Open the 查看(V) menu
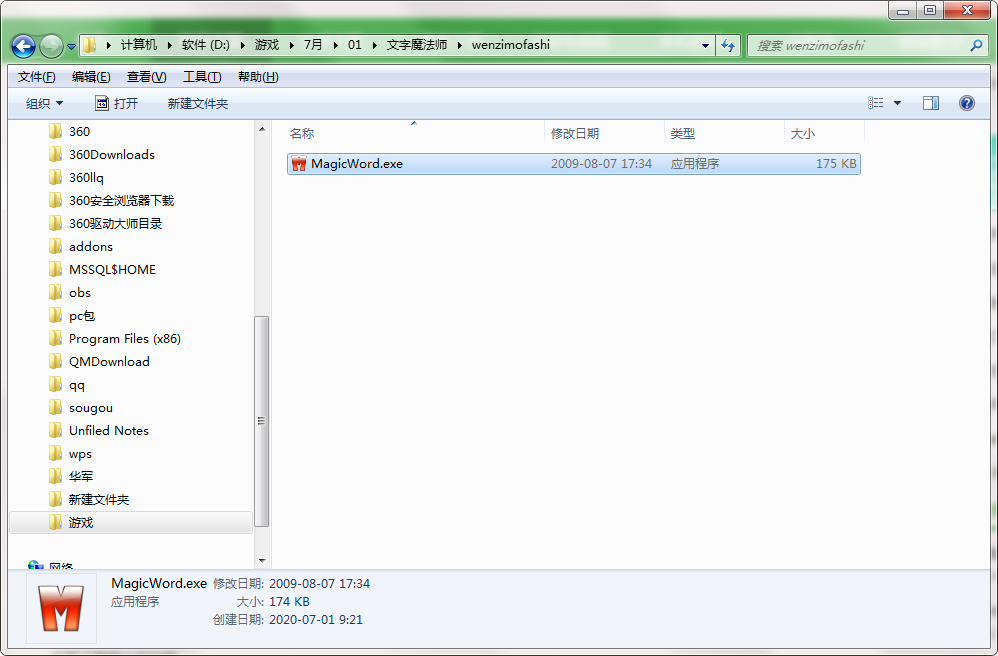Viewport: 998px width, 656px height. coord(146,77)
